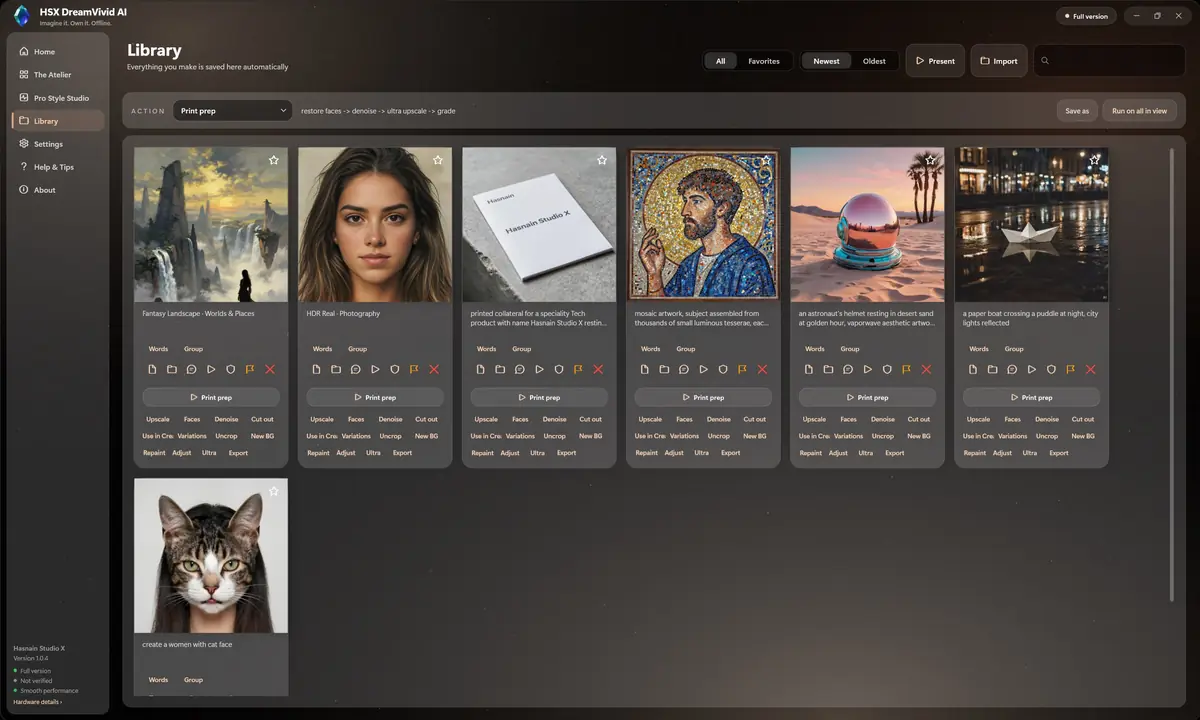Screen dimensions: 1200x720
Task: Sort the library by Oldest
Action: click(874, 61)
